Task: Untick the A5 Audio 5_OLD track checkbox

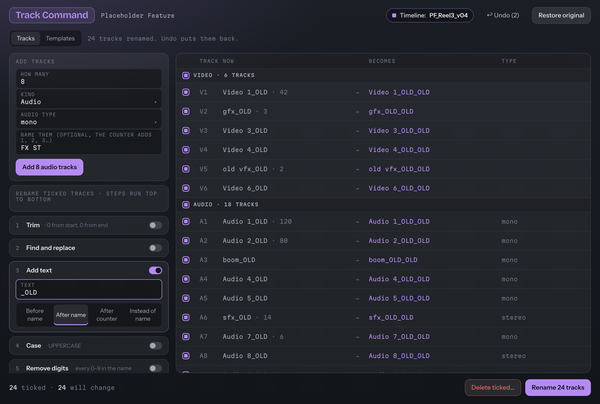Action: coord(186,298)
